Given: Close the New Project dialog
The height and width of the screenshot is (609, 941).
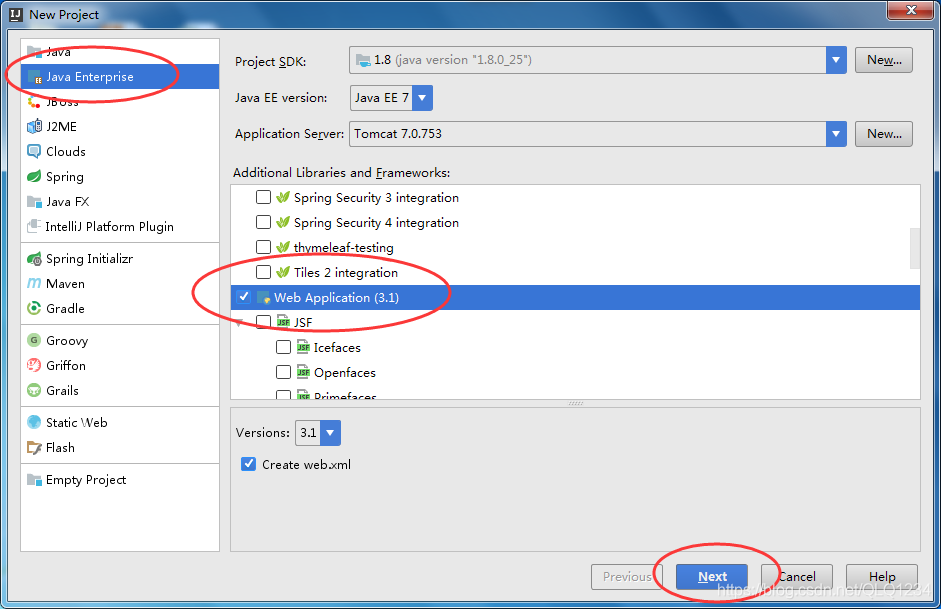Looking at the screenshot, I should coord(911,10).
